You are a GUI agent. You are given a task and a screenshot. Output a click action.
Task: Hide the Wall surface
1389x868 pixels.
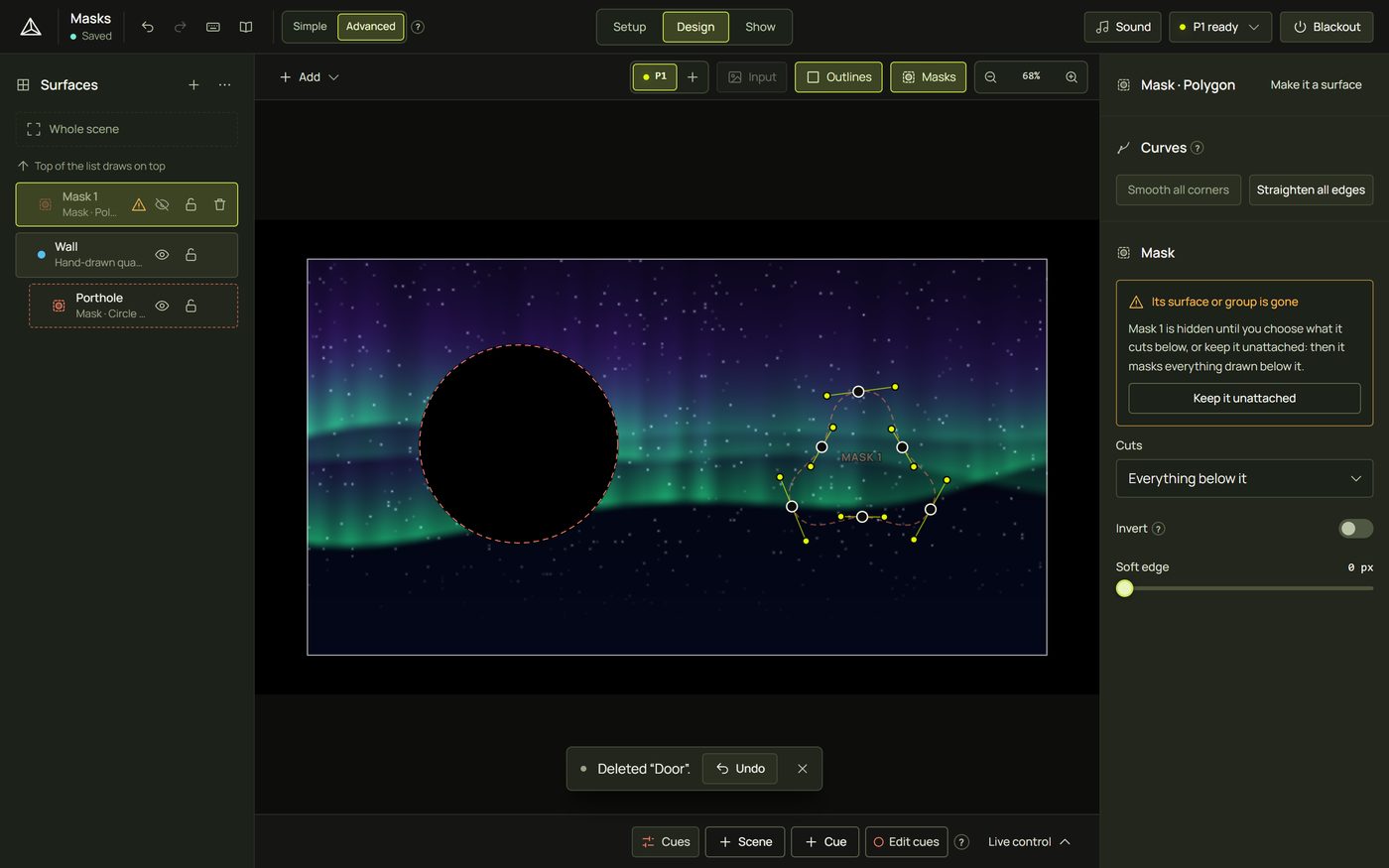coord(163,255)
